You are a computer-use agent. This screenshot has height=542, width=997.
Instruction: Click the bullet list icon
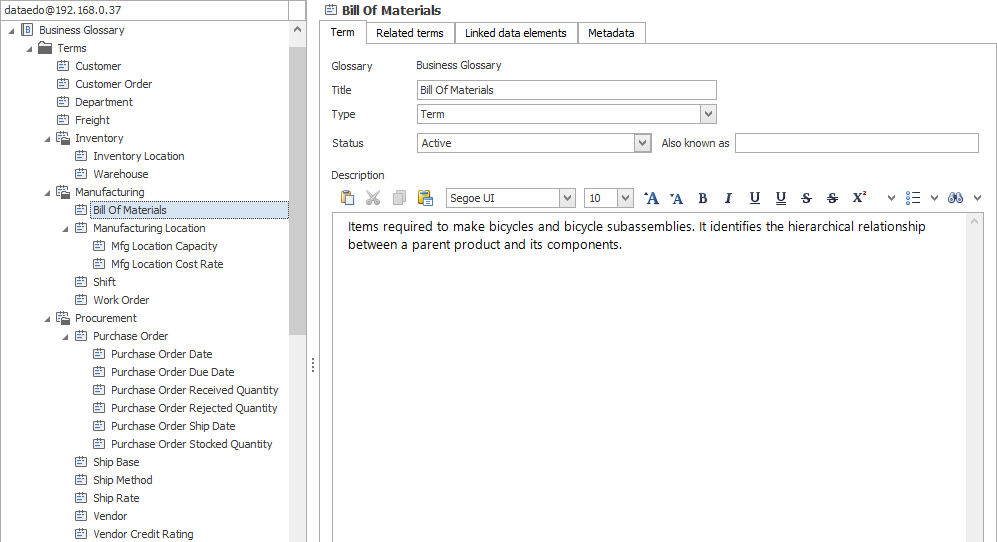pyautogui.click(x=912, y=198)
